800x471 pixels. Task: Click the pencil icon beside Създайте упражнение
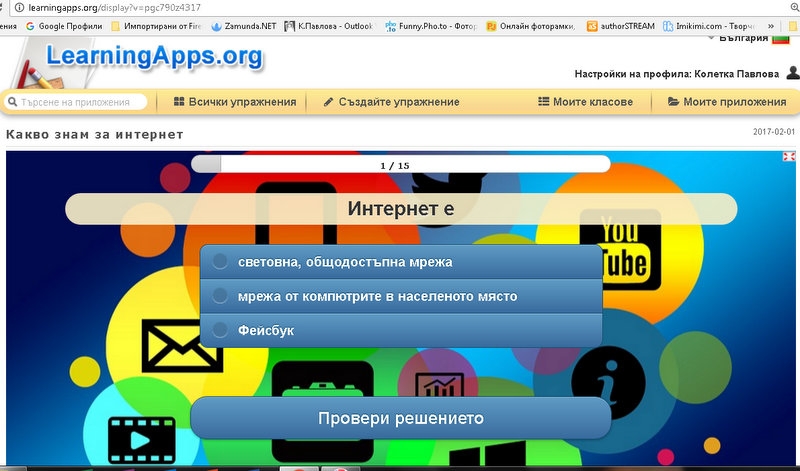coord(329,102)
